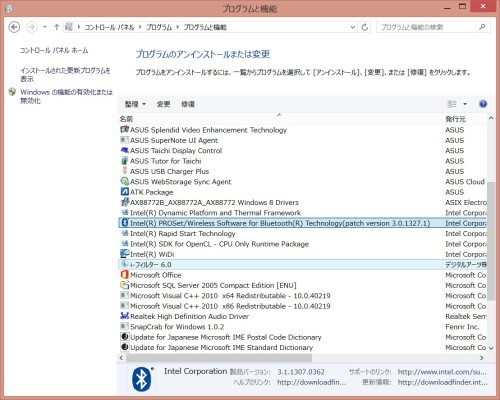The image size is (500, 400).
Task: Click the Back navigation arrow
Action: coord(14,27)
